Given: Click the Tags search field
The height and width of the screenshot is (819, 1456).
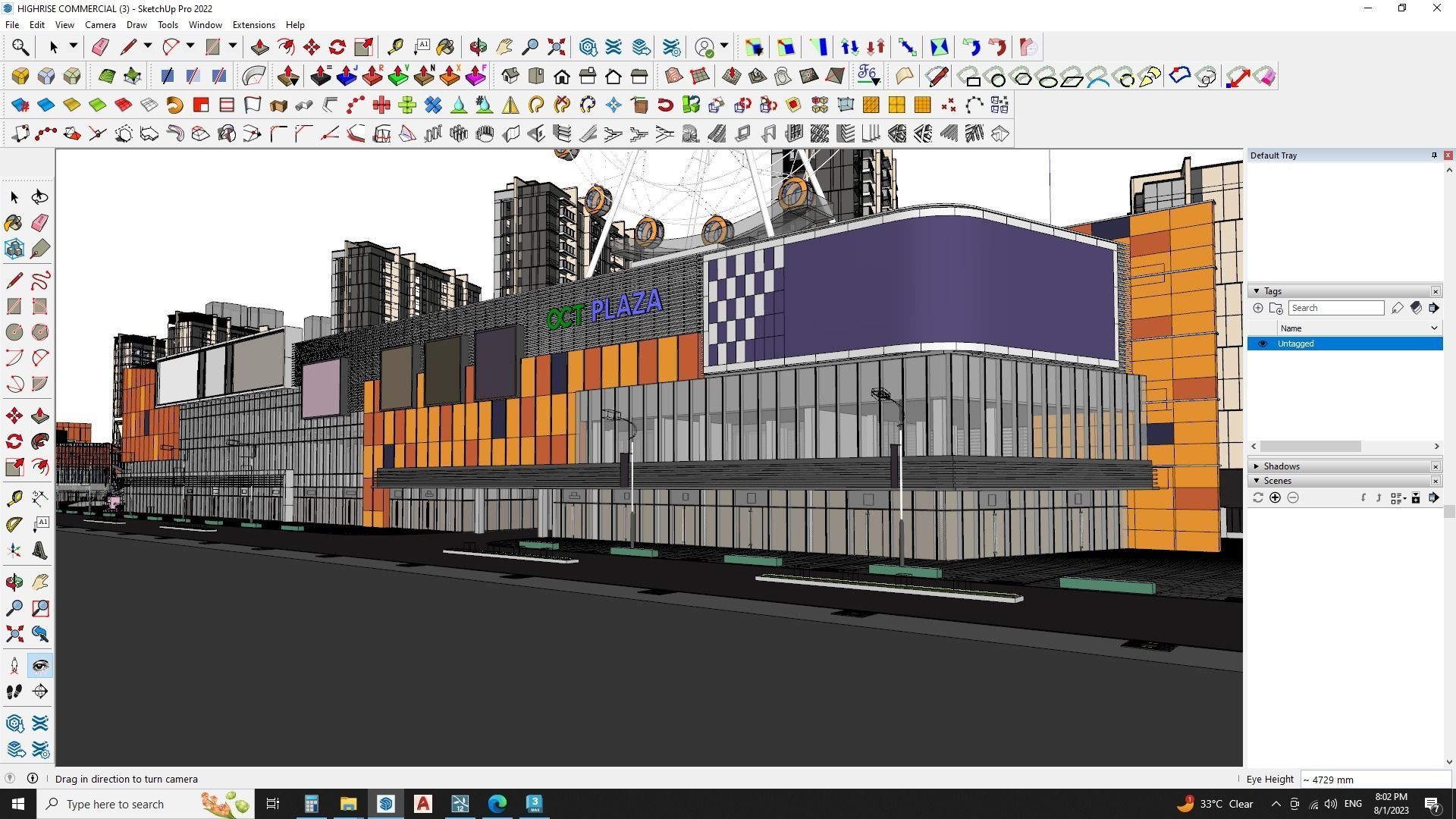Looking at the screenshot, I should 1336,308.
